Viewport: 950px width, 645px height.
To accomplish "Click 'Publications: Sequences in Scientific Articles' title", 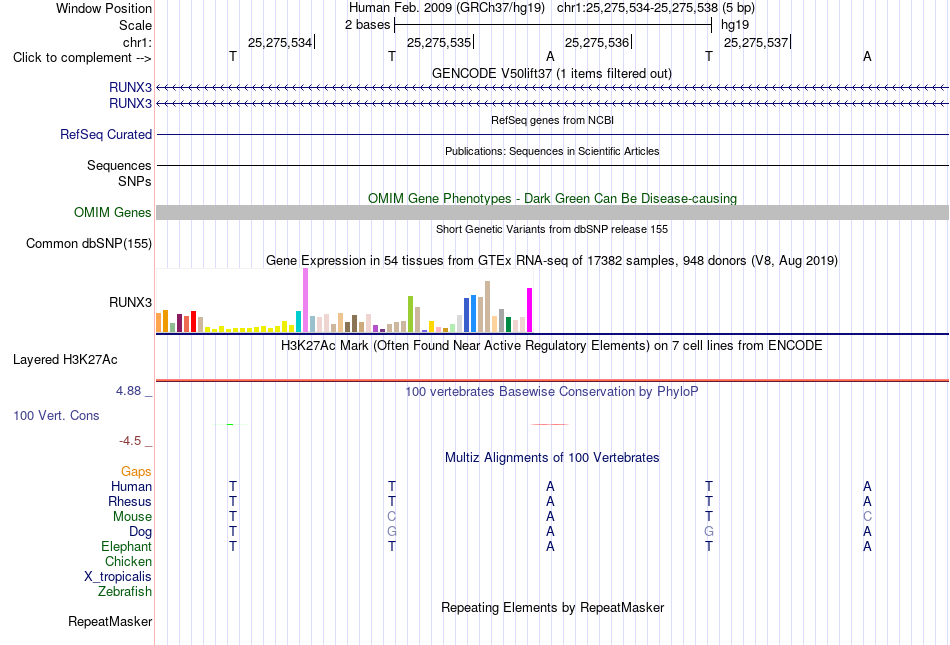I will point(552,151).
